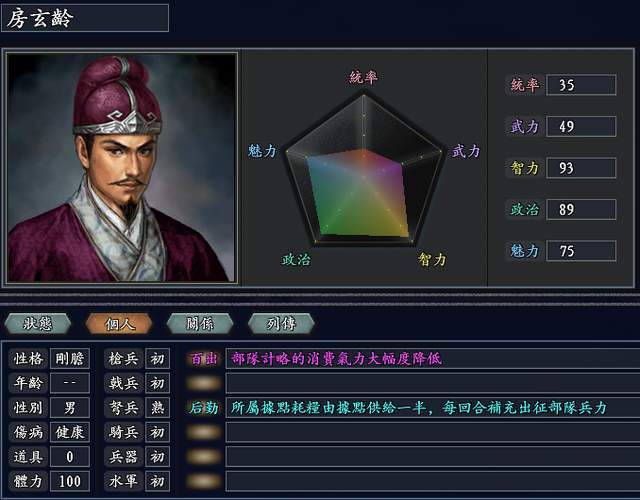The width and height of the screenshot is (640, 500).
Task: Click the empty bottom skill slot icon
Action: click(x=204, y=481)
